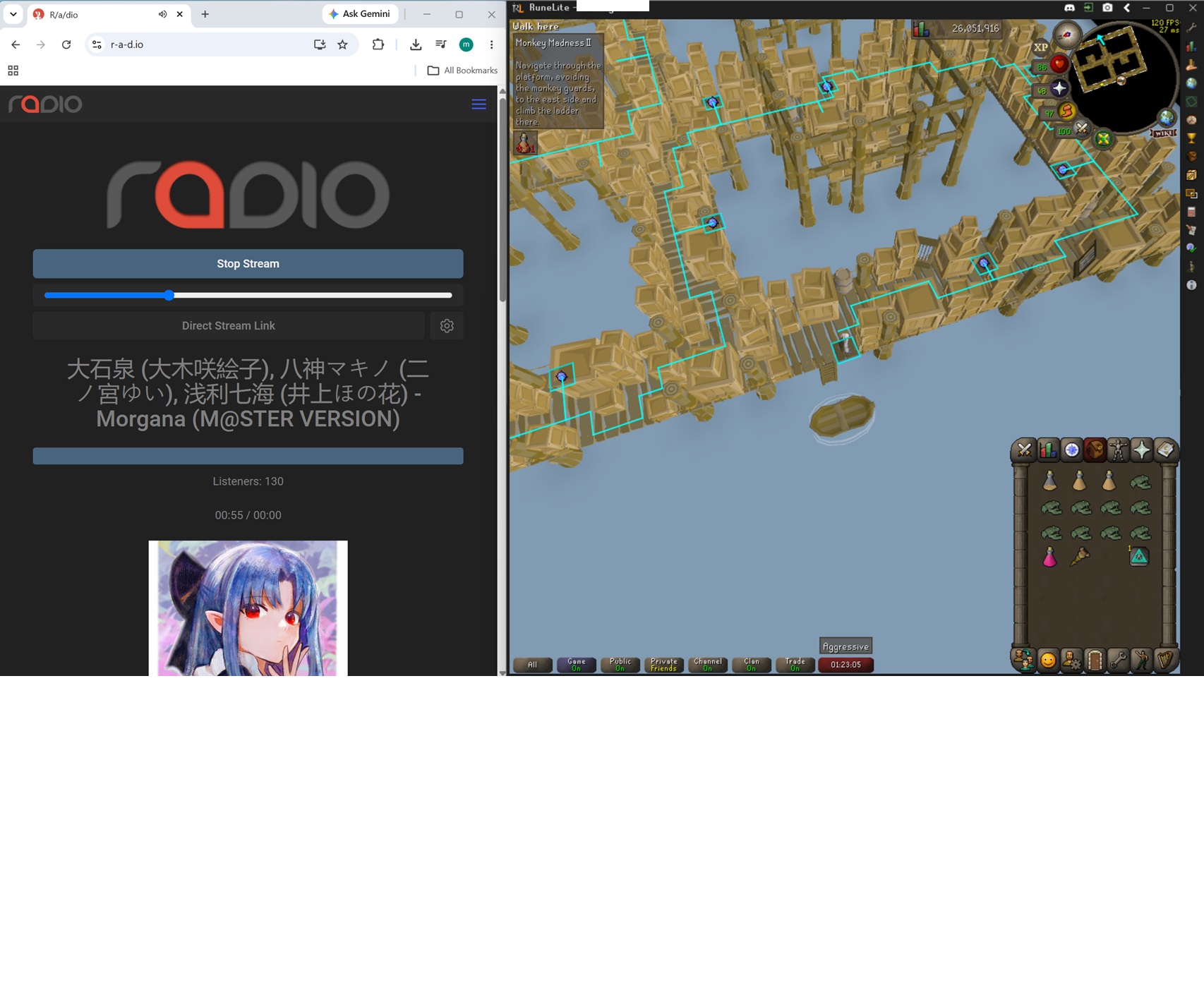Image resolution: width=1204 pixels, height=983 pixels.
Task: Click the anime DJ image thumbnail
Action: (x=248, y=608)
